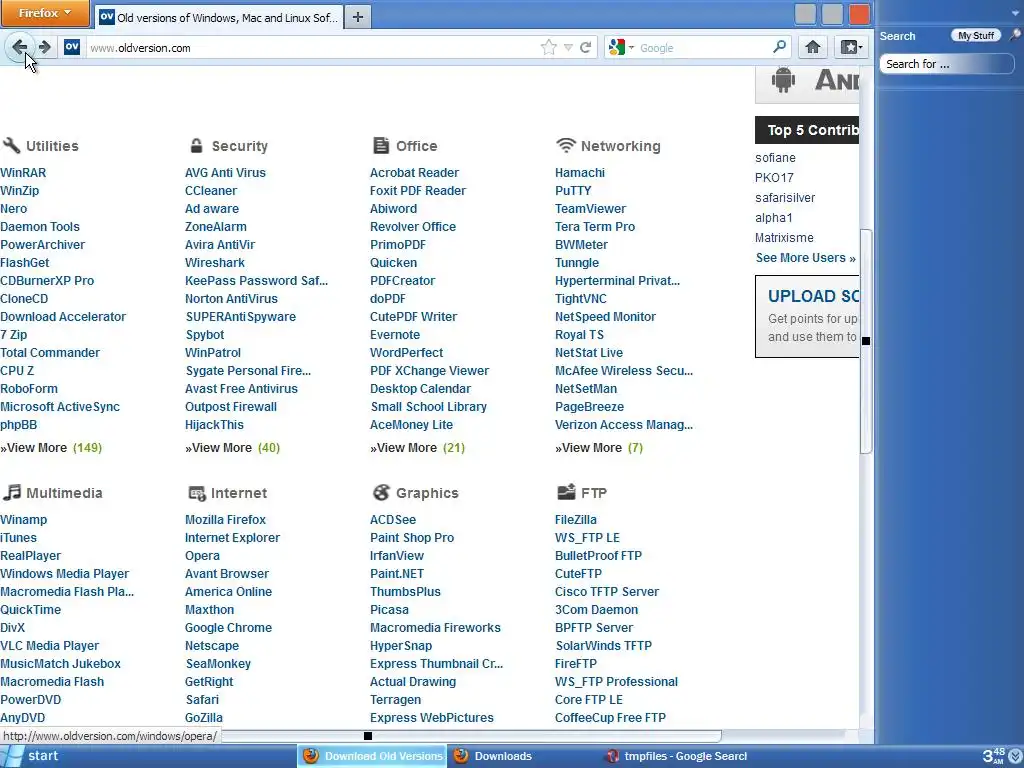Click the Multimedia music note icon

click(x=11, y=492)
